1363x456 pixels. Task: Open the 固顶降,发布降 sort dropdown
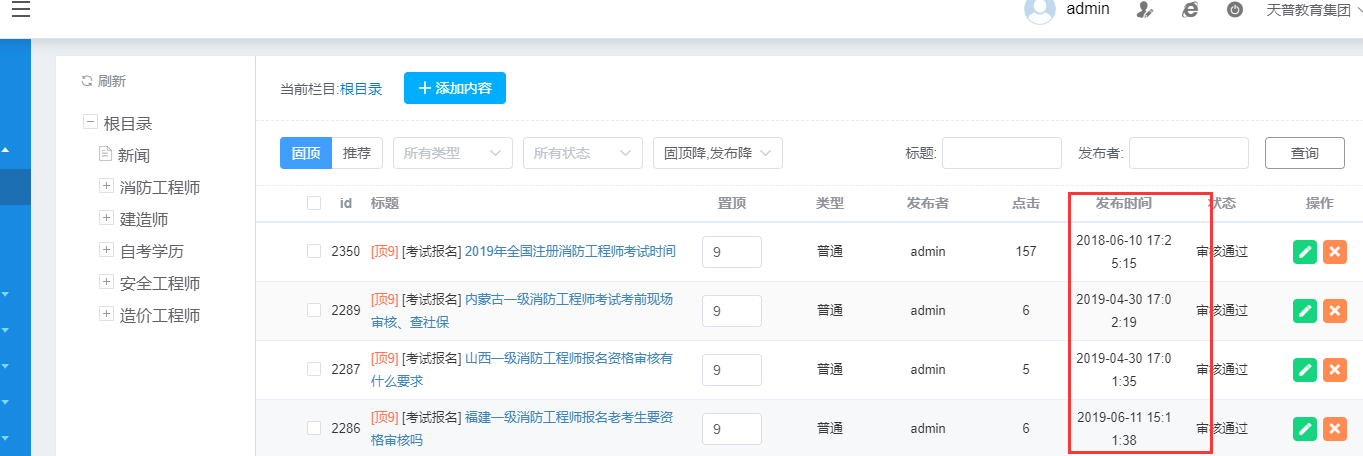(x=717, y=153)
